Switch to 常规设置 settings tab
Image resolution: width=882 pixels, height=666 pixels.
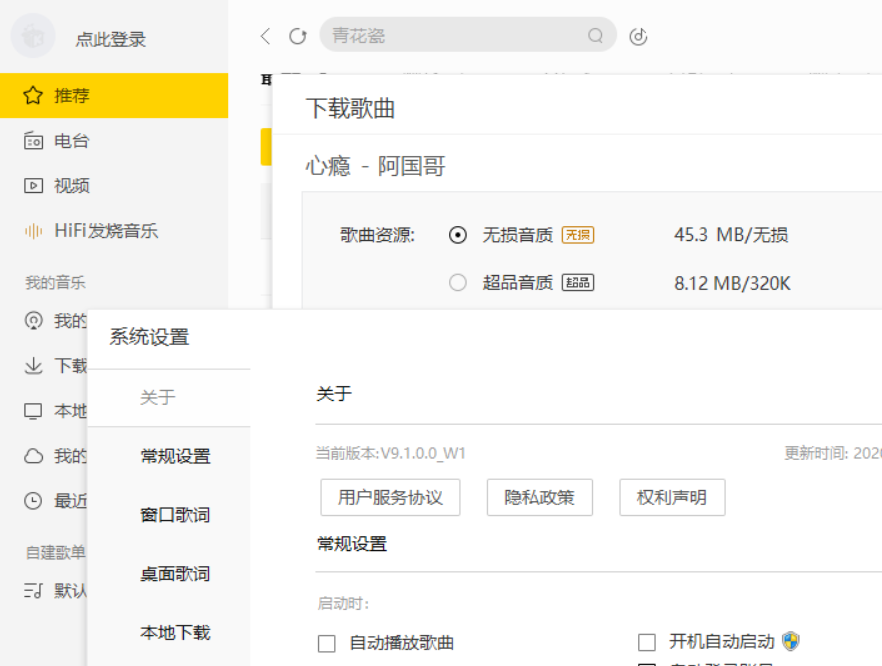175,457
